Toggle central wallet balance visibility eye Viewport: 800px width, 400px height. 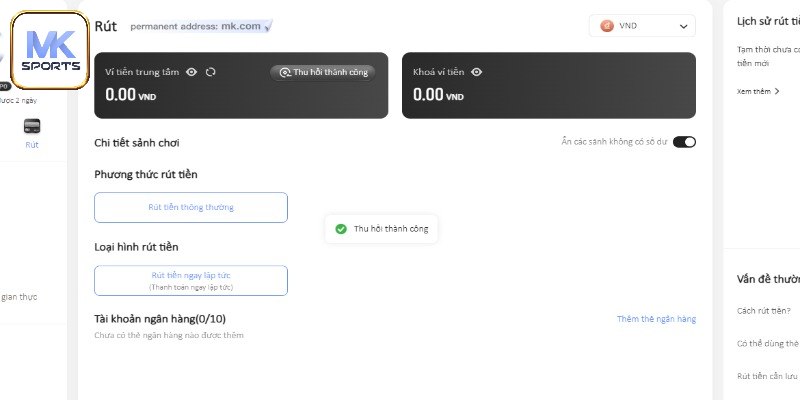191,72
